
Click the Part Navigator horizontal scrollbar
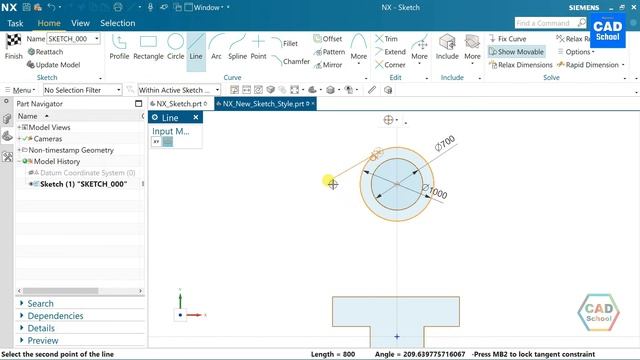tap(60, 291)
